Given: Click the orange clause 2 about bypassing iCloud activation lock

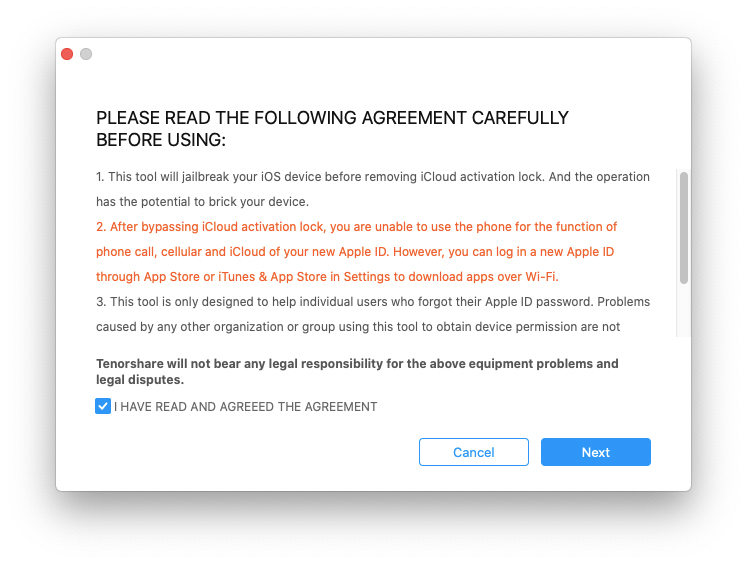Looking at the screenshot, I should (356, 252).
